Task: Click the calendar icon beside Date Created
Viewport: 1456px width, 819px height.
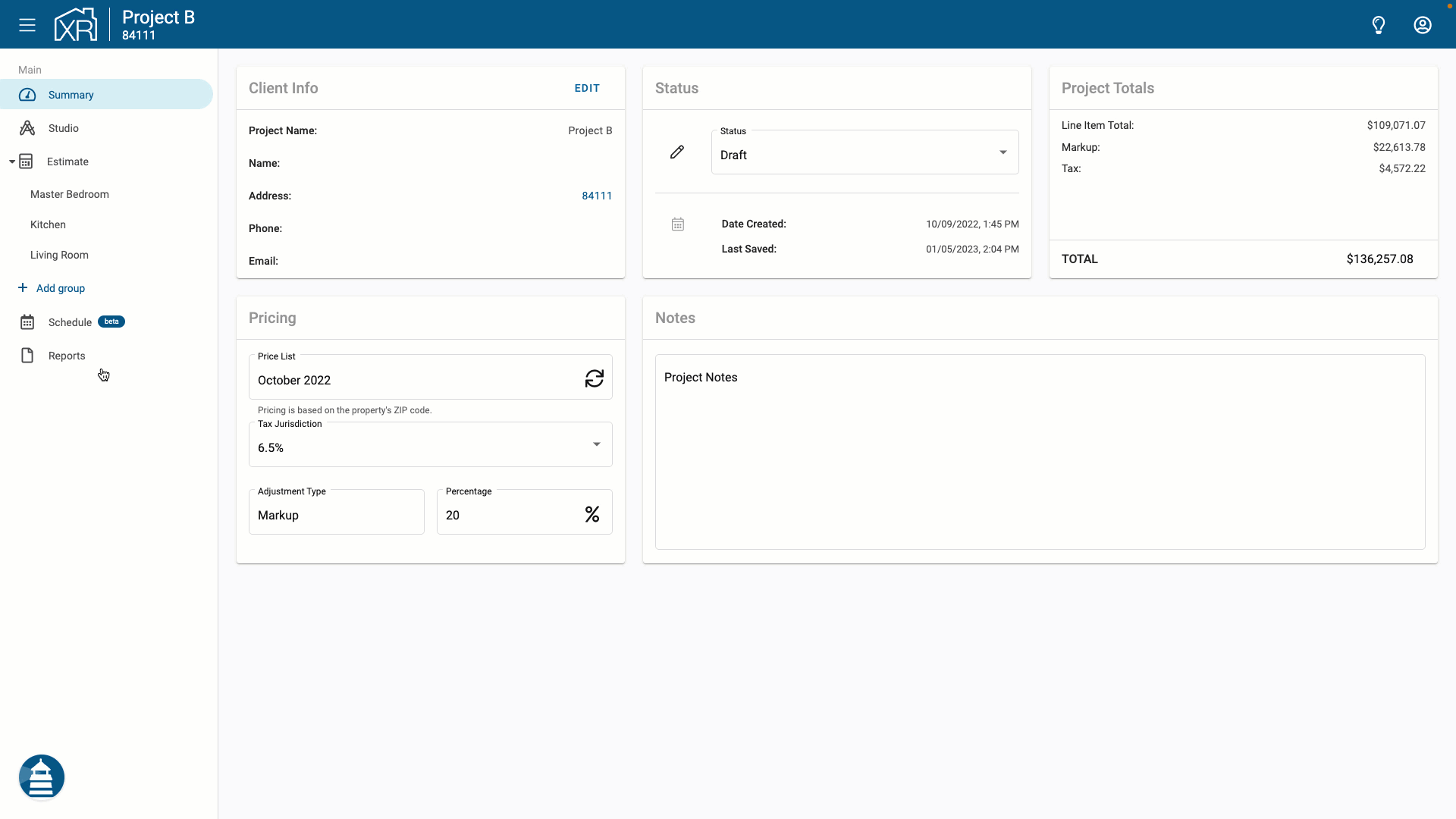Action: 677,224
